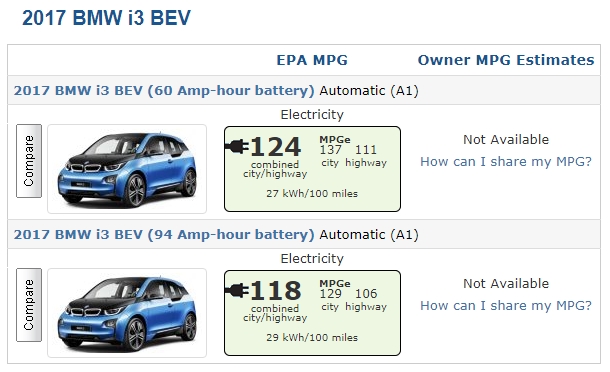Click the EPA MPG column header

pos(312,60)
